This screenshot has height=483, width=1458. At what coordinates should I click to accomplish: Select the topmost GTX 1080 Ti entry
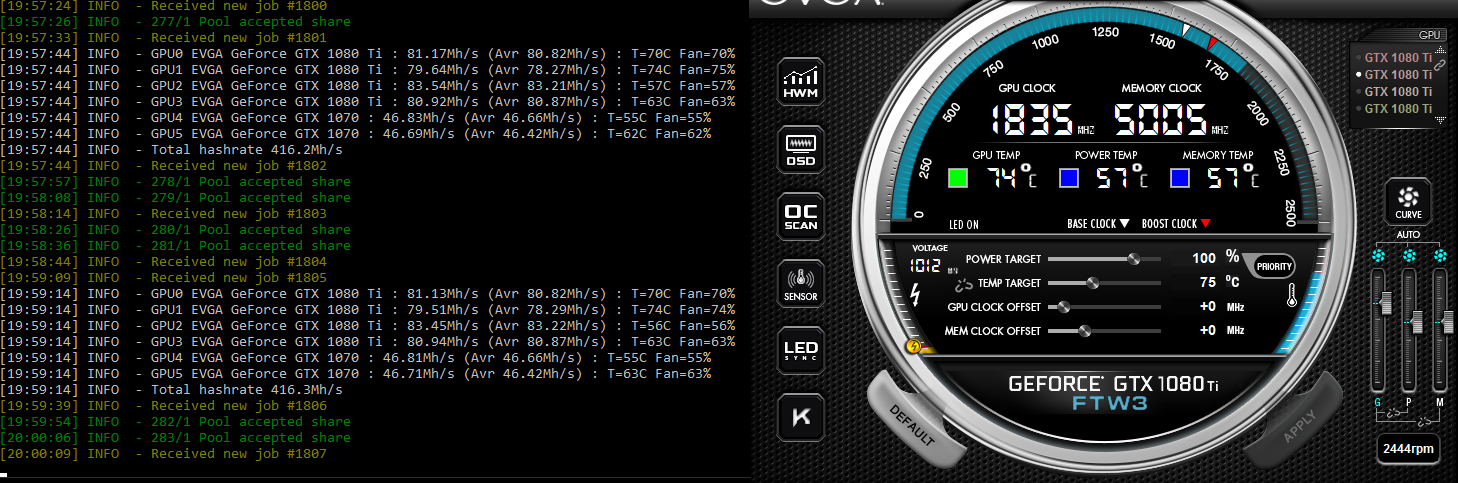click(1397, 57)
